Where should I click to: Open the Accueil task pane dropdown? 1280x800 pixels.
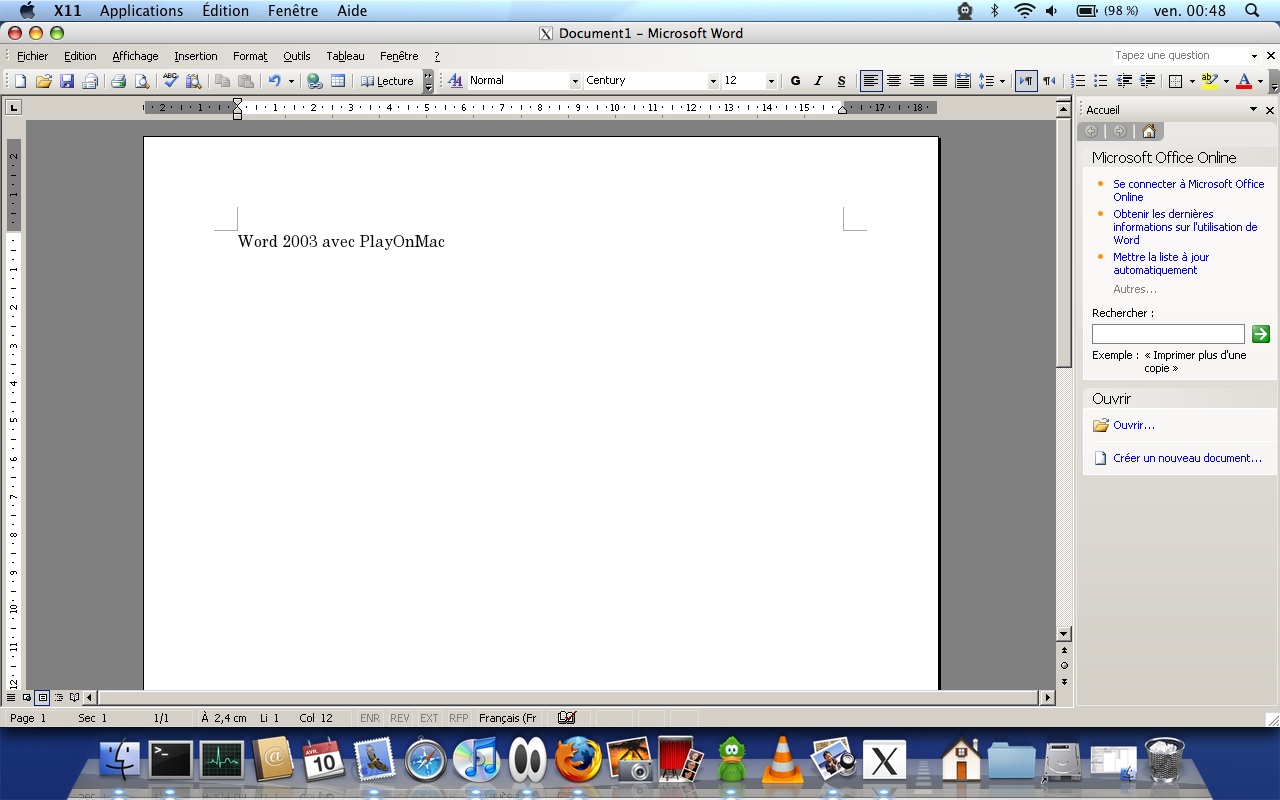[x=1253, y=110]
